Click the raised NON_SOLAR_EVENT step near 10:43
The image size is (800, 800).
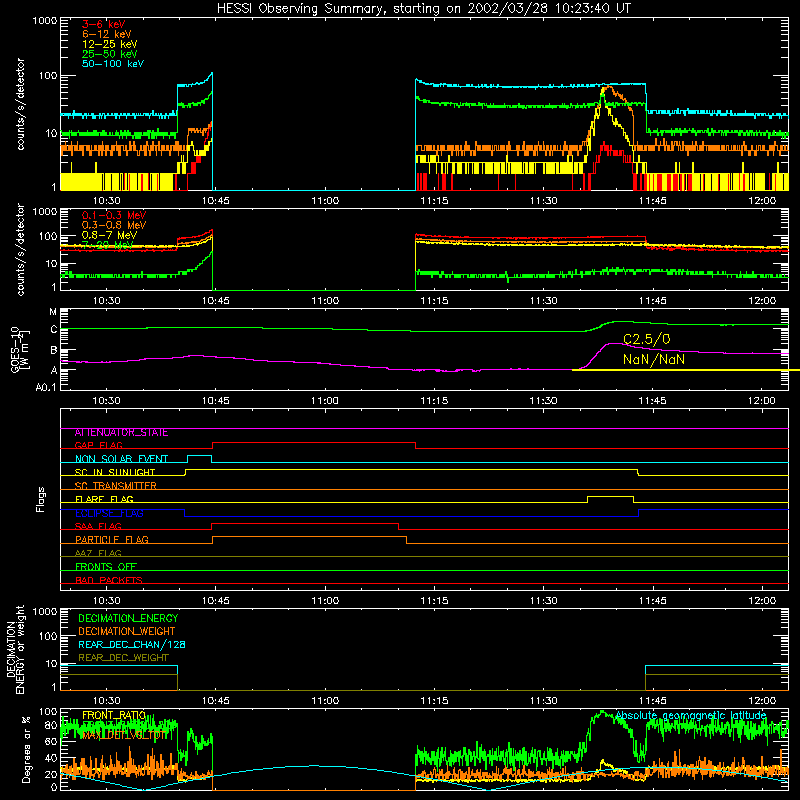click(199, 456)
